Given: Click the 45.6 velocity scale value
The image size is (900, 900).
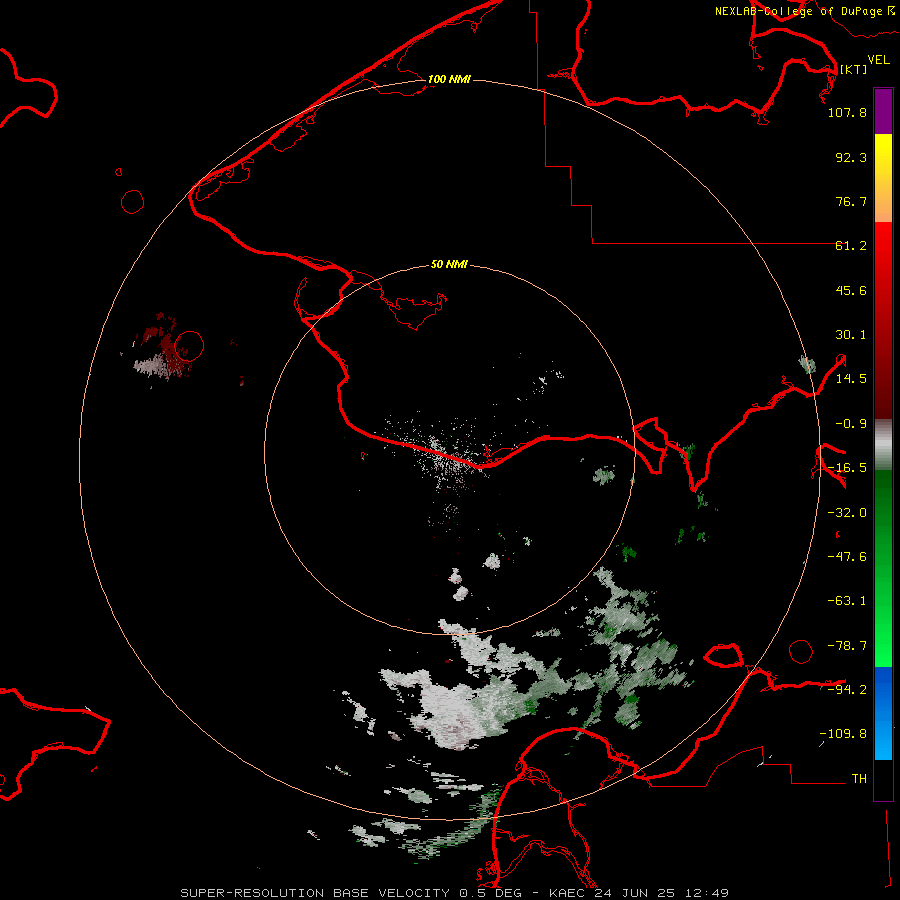Looking at the screenshot, I should pyautogui.click(x=851, y=290).
